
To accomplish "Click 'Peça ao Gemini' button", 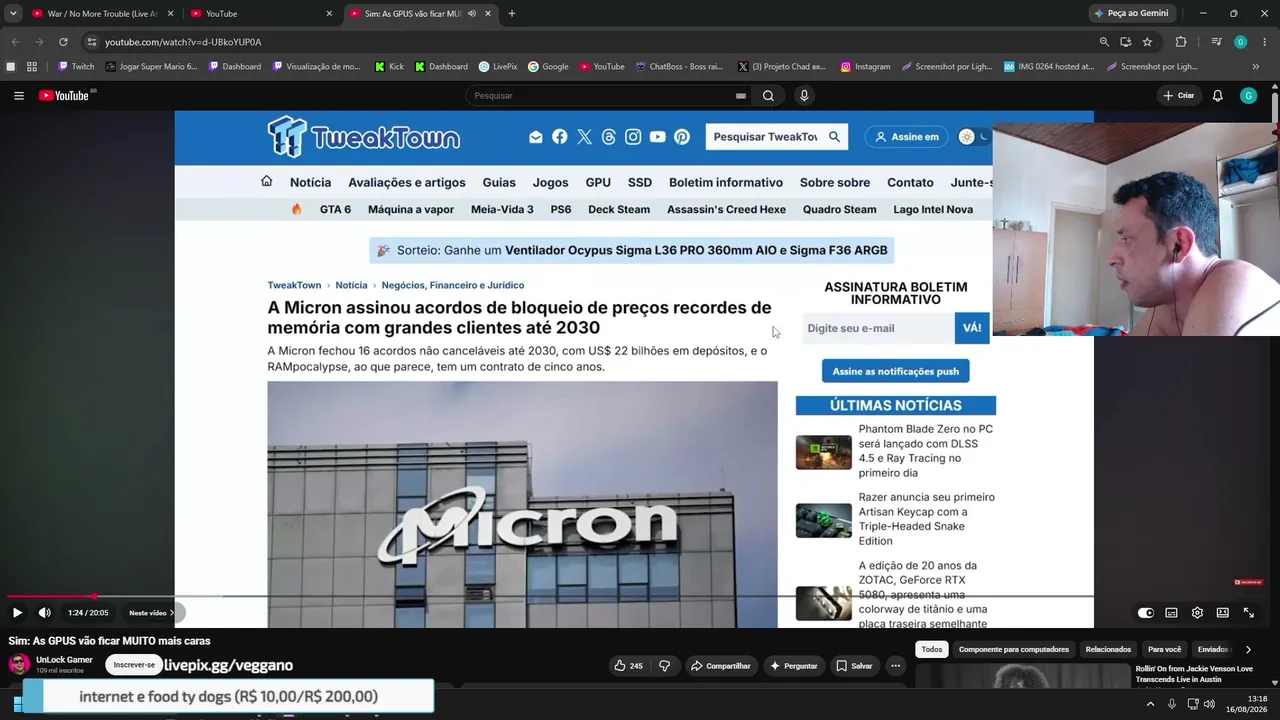I will tap(1132, 14).
